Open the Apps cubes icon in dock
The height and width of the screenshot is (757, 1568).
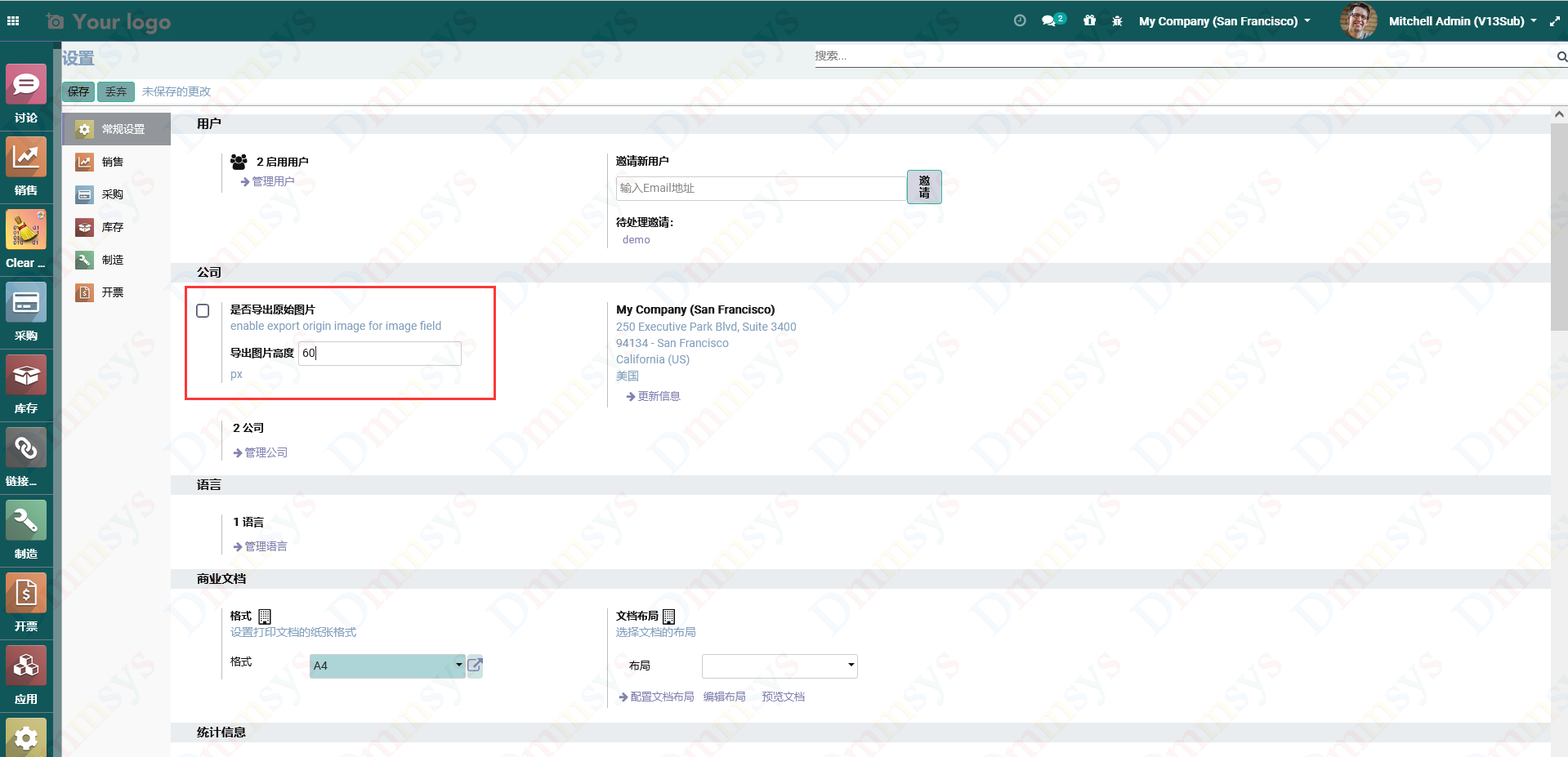coord(26,666)
